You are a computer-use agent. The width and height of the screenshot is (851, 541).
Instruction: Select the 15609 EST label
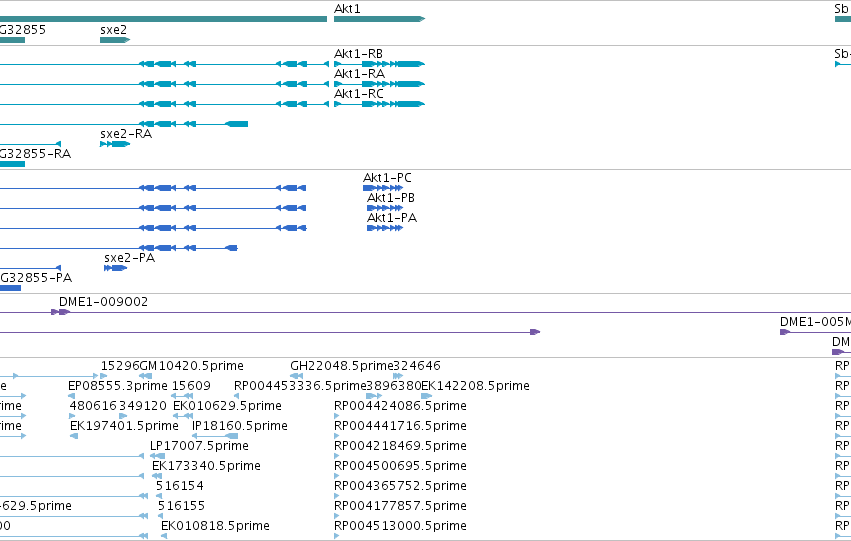191,386
